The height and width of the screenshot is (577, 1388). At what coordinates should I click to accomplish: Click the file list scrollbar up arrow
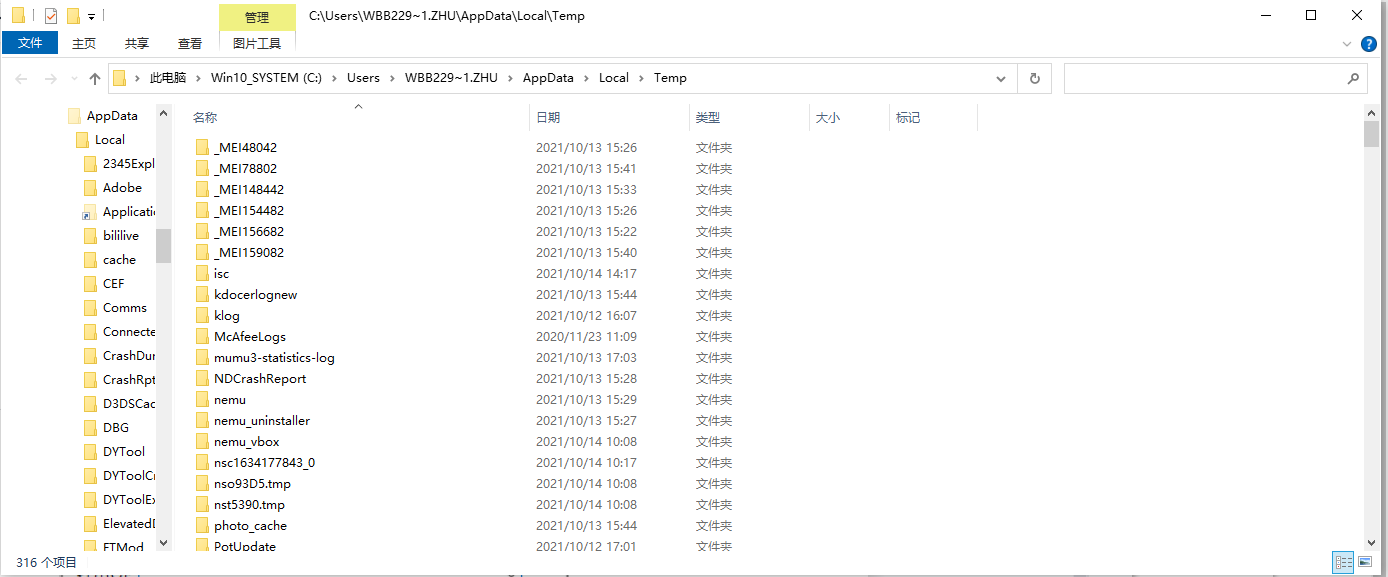click(1371, 114)
